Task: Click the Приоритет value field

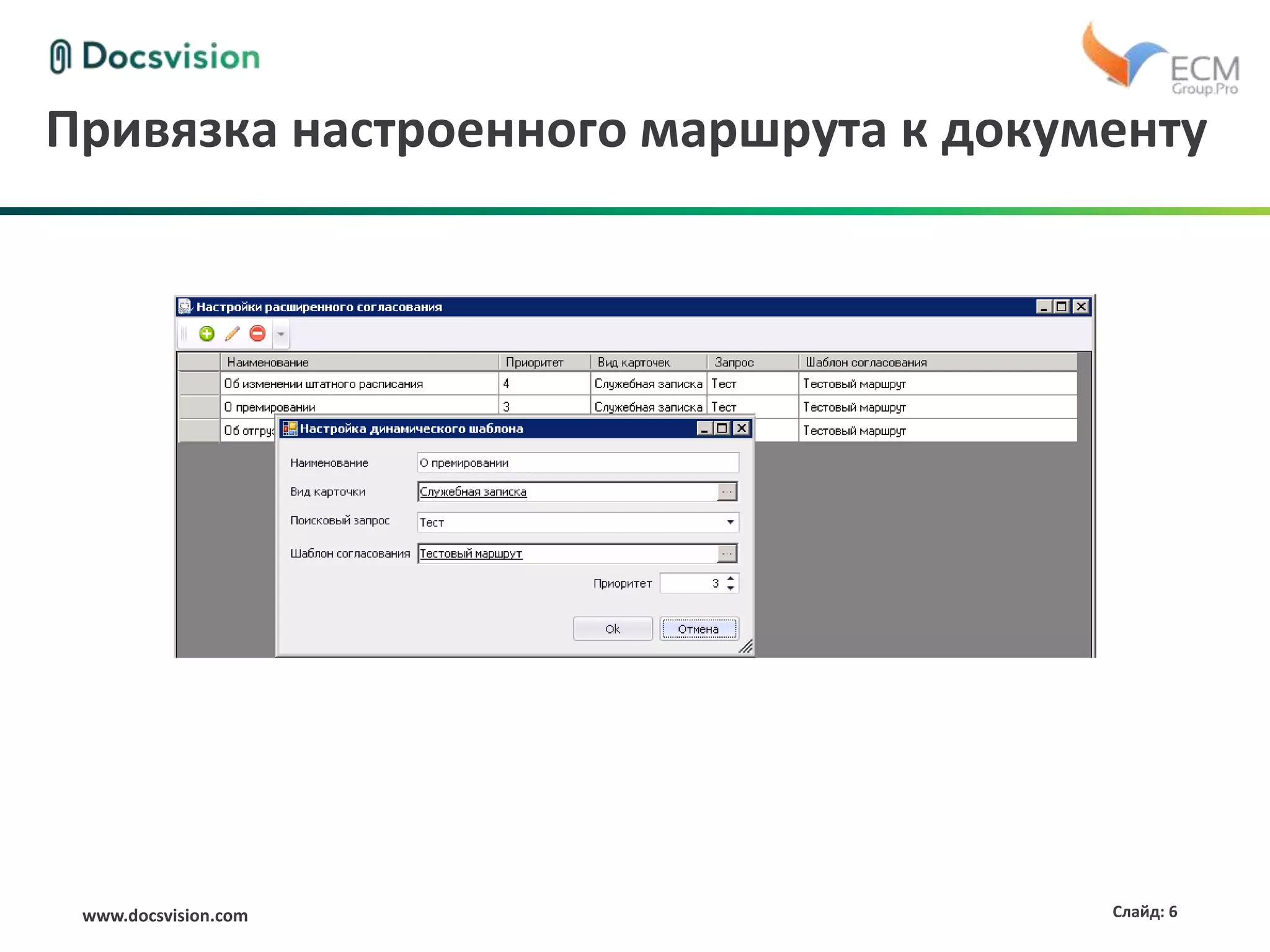Action: pyautogui.click(x=692, y=583)
